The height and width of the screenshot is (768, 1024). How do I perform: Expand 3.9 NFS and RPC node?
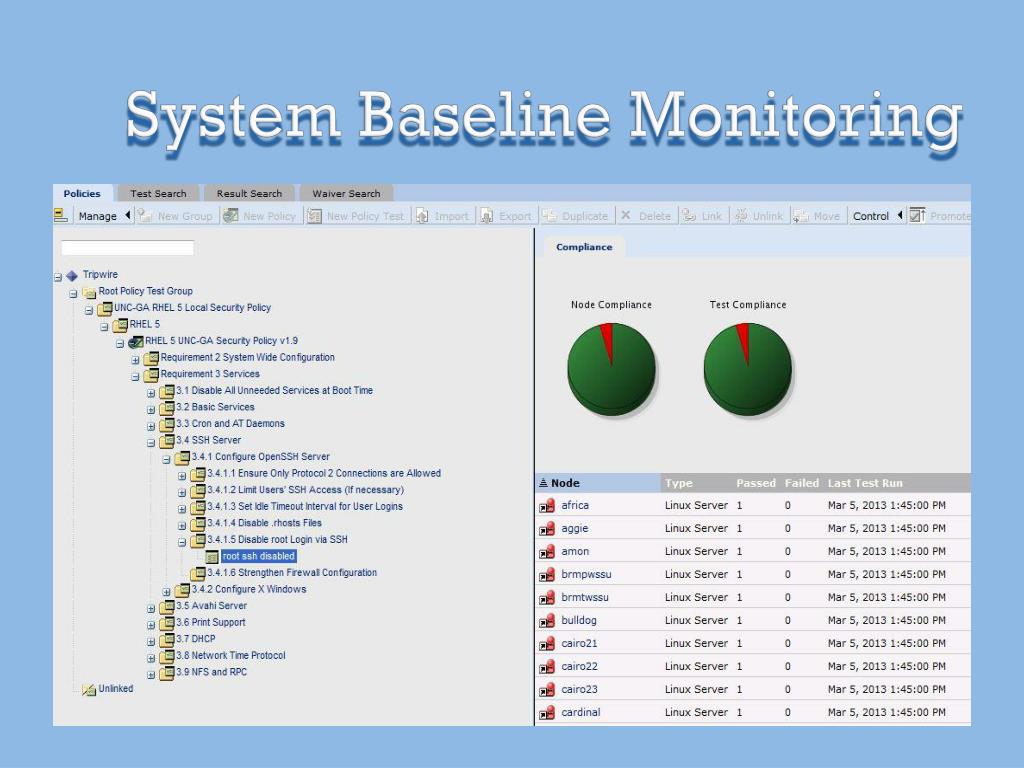(151, 675)
